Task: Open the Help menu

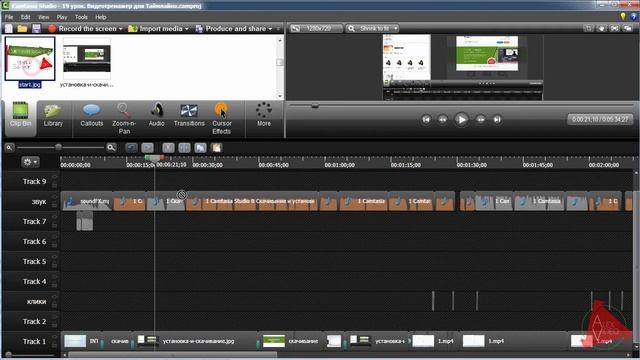Action: [x=101, y=17]
